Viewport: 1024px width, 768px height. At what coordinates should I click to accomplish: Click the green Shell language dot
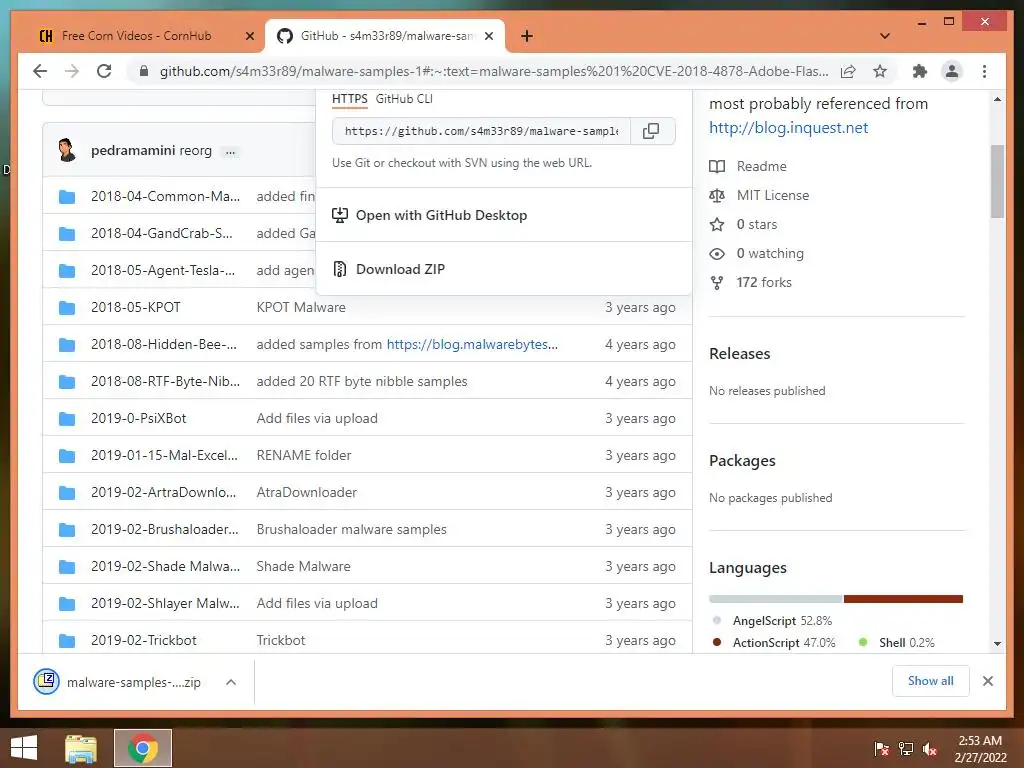pyautogui.click(x=863, y=643)
